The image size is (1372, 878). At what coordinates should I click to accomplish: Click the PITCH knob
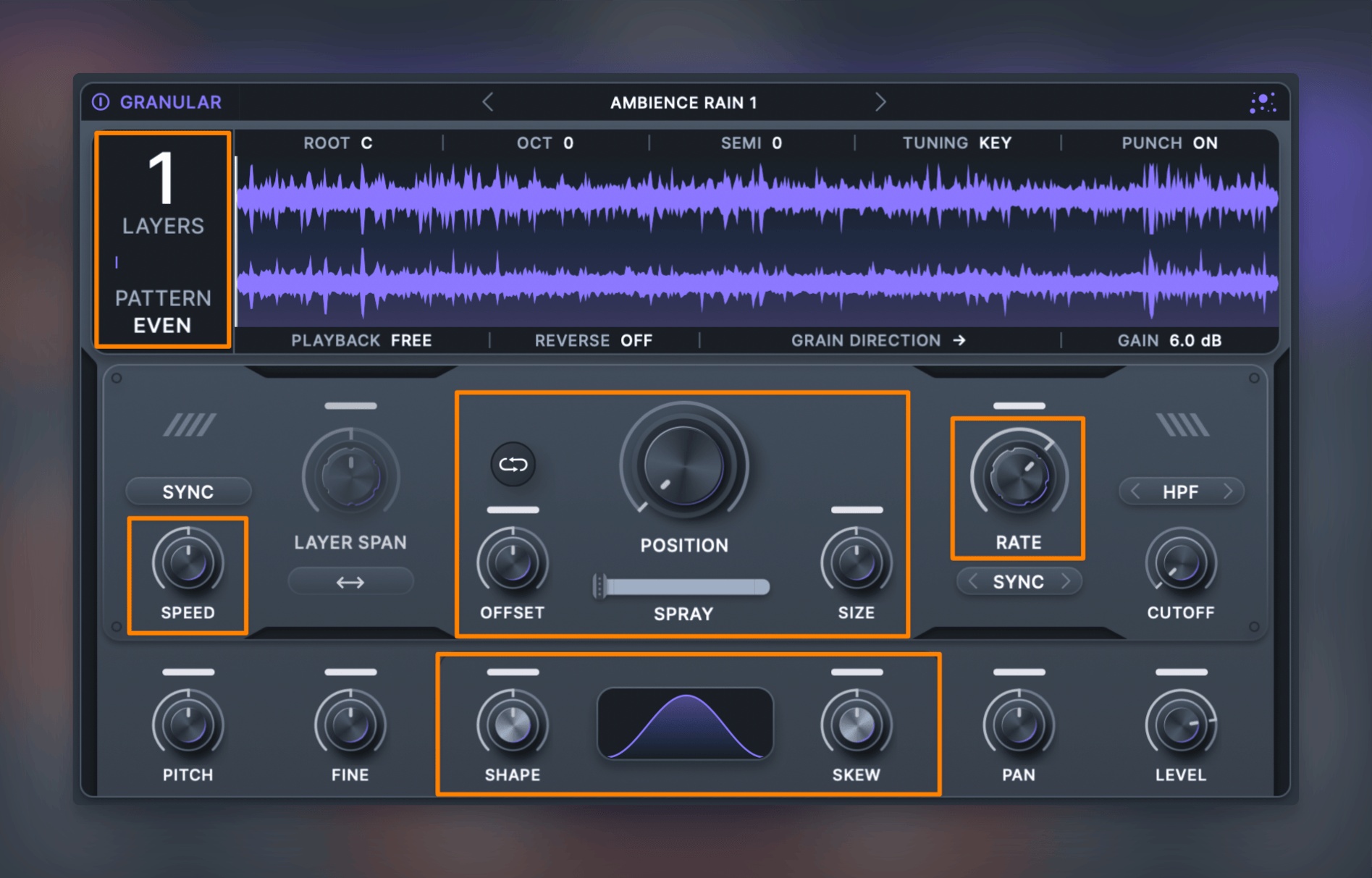click(188, 725)
